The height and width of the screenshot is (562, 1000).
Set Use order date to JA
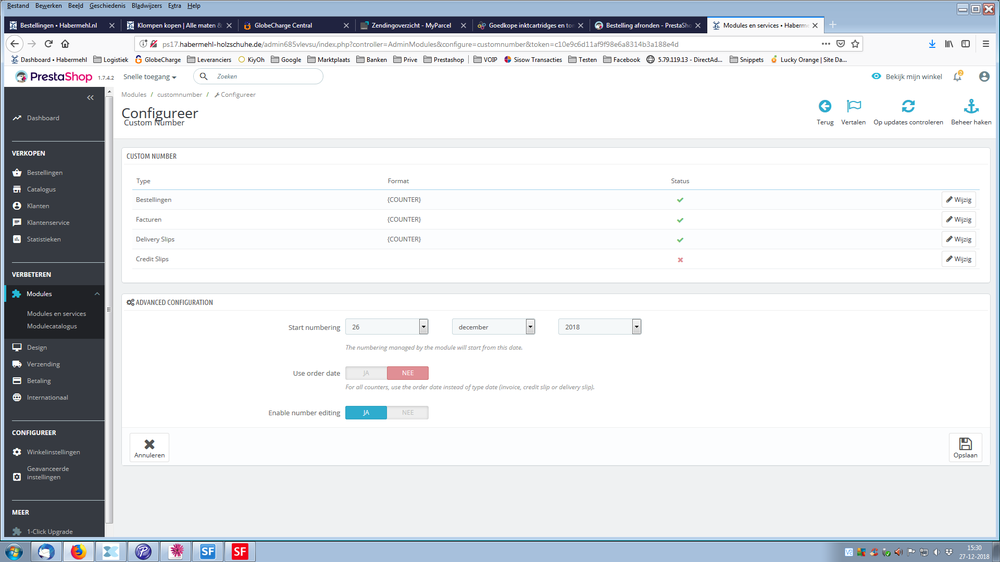366,373
